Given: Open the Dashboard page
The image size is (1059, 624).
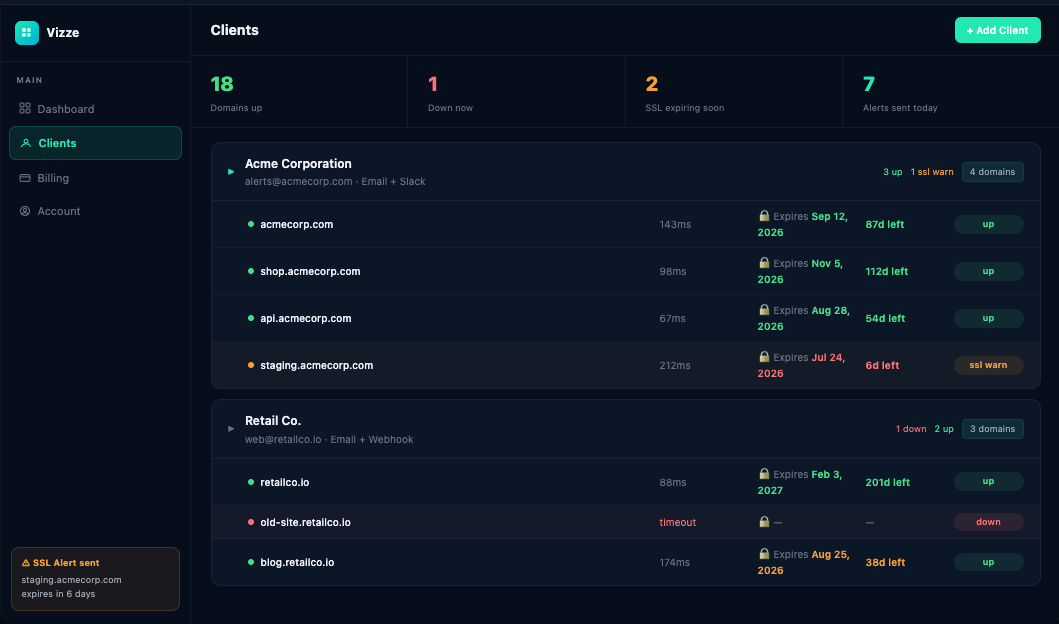Looking at the screenshot, I should (x=95, y=109).
